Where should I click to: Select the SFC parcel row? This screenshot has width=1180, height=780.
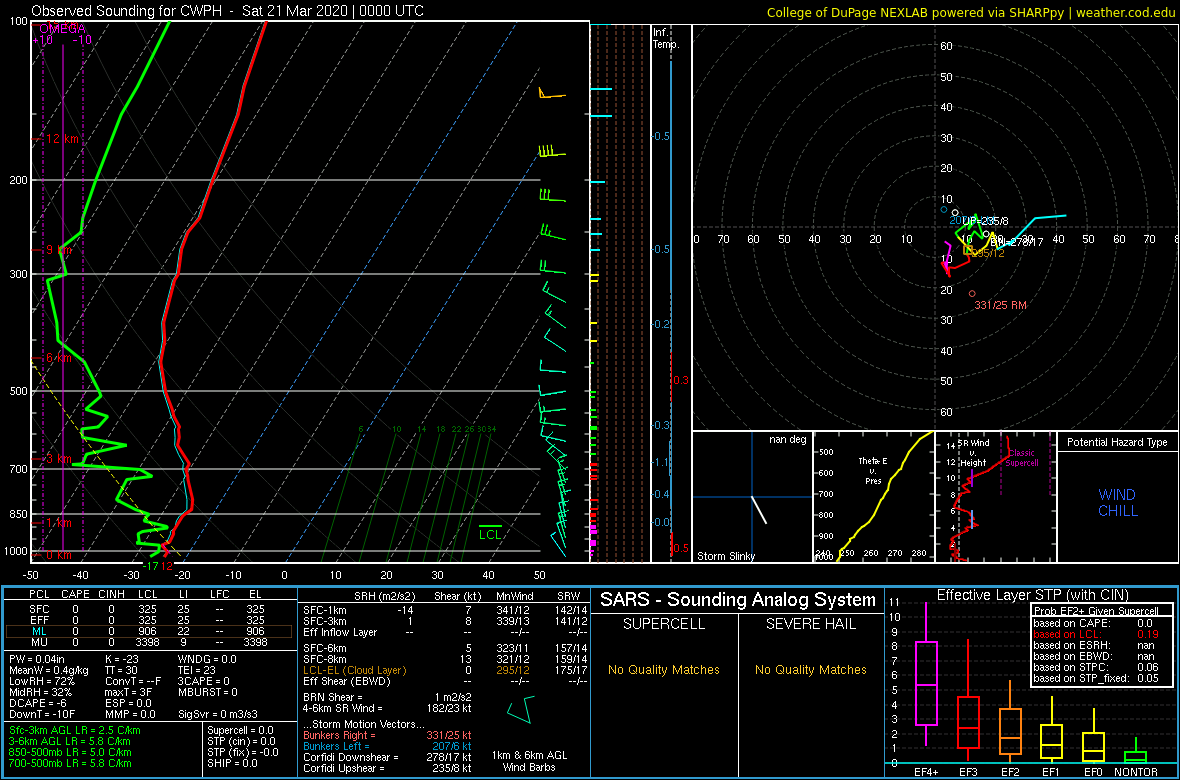coord(150,608)
